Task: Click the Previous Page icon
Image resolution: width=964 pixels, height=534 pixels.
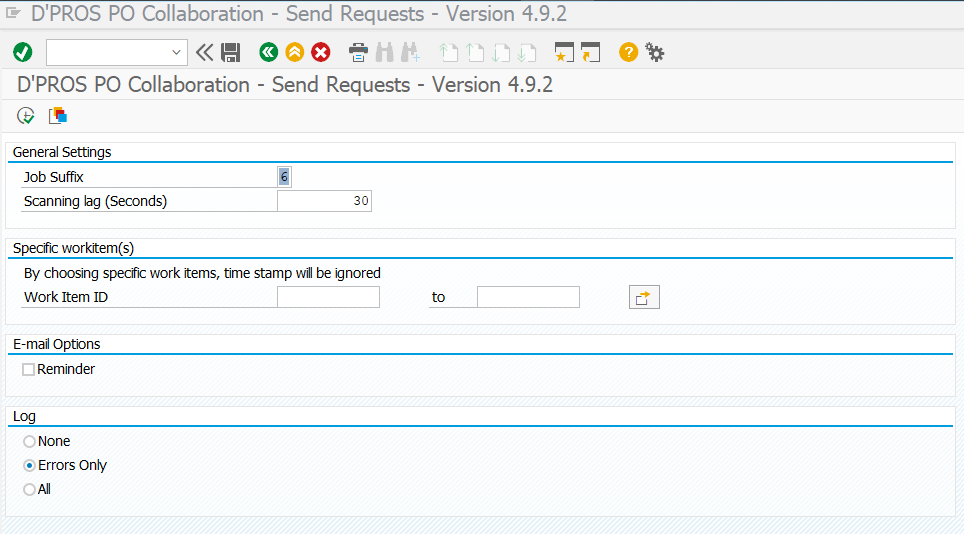Action: click(475, 52)
